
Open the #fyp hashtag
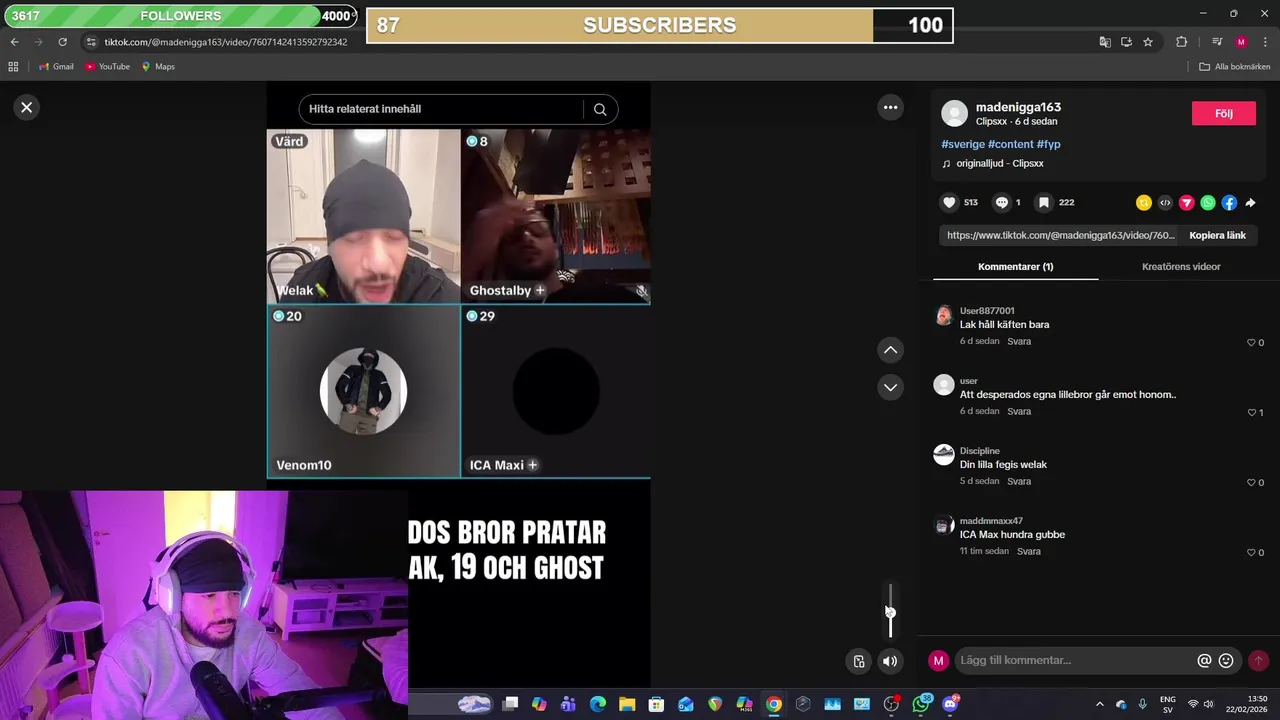tap(1048, 144)
